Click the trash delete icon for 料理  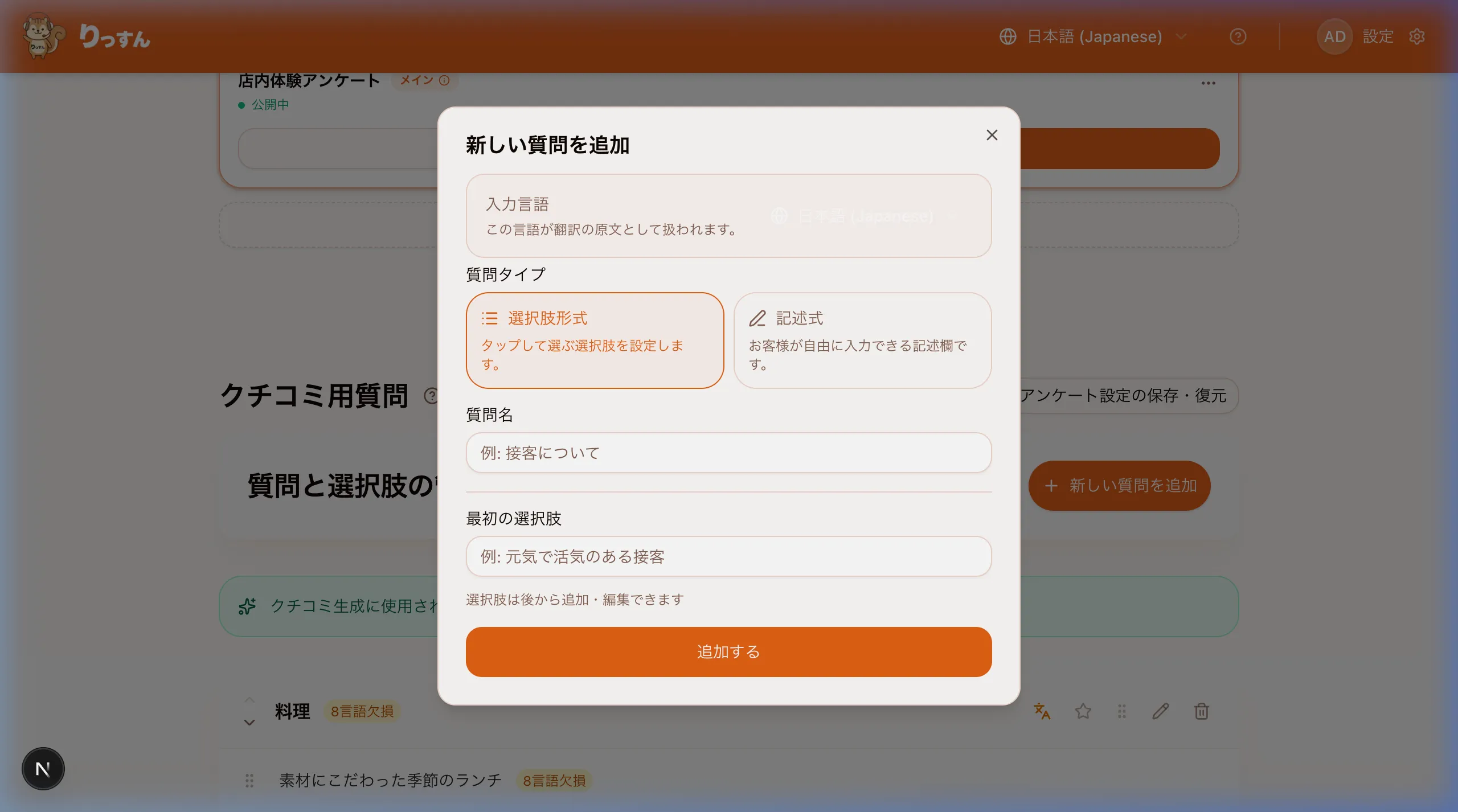pyautogui.click(x=1201, y=711)
